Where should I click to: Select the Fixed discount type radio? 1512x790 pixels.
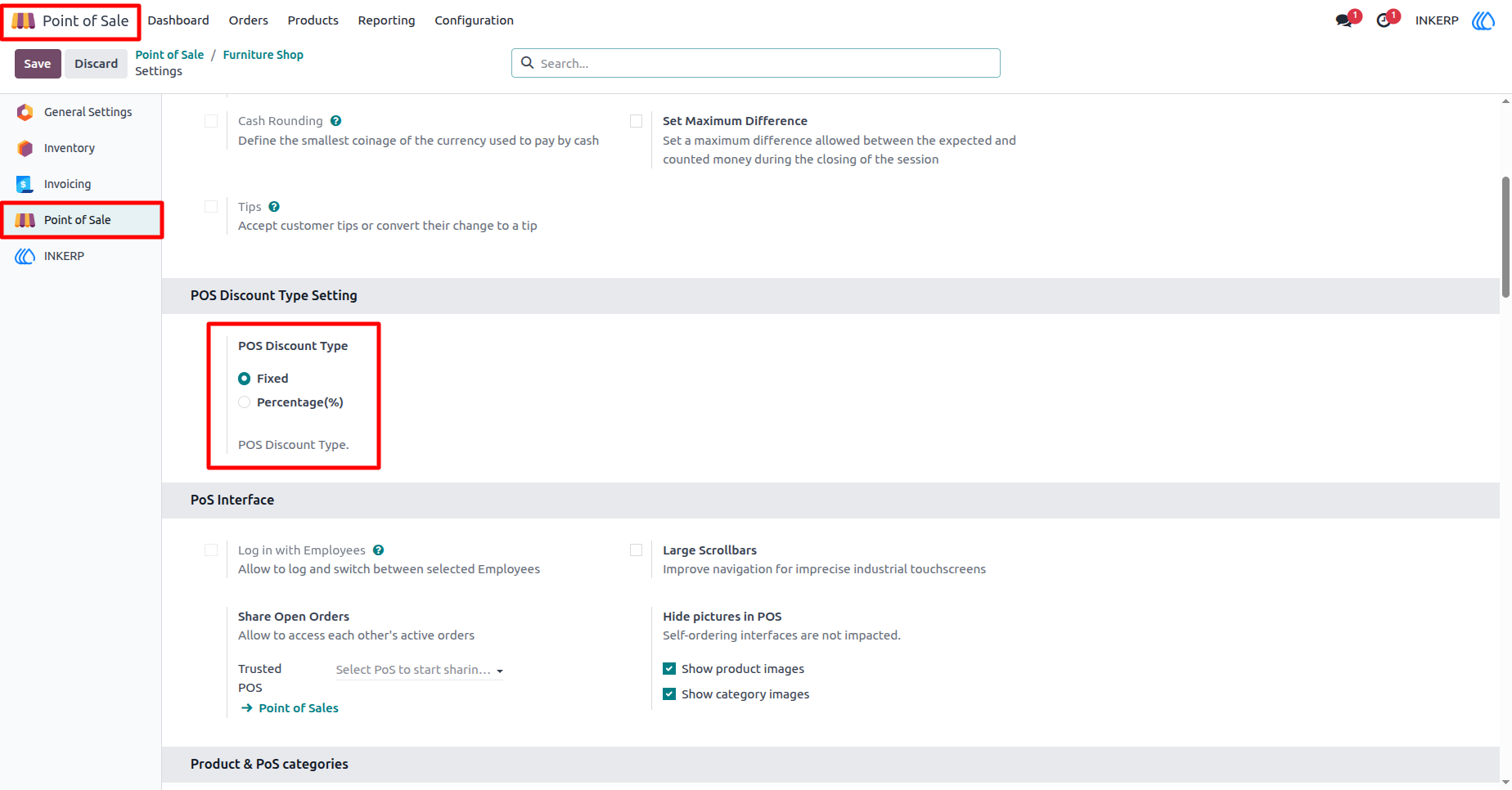(x=244, y=379)
